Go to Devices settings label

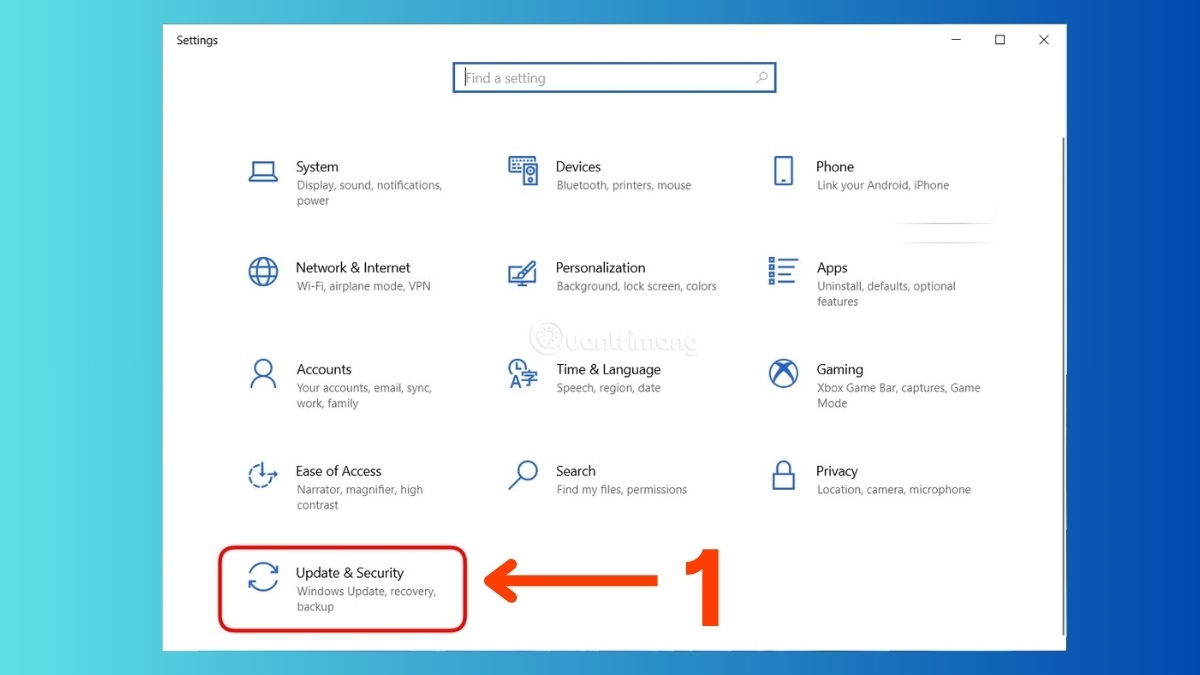pos(579,167)
